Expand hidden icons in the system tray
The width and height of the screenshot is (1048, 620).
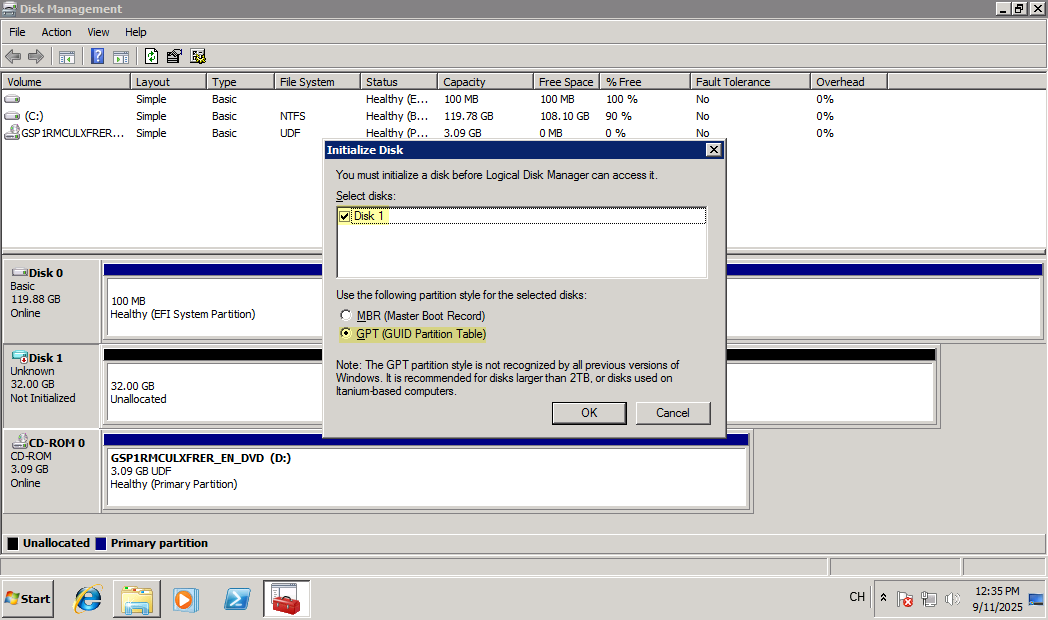(x=883, y=598)
